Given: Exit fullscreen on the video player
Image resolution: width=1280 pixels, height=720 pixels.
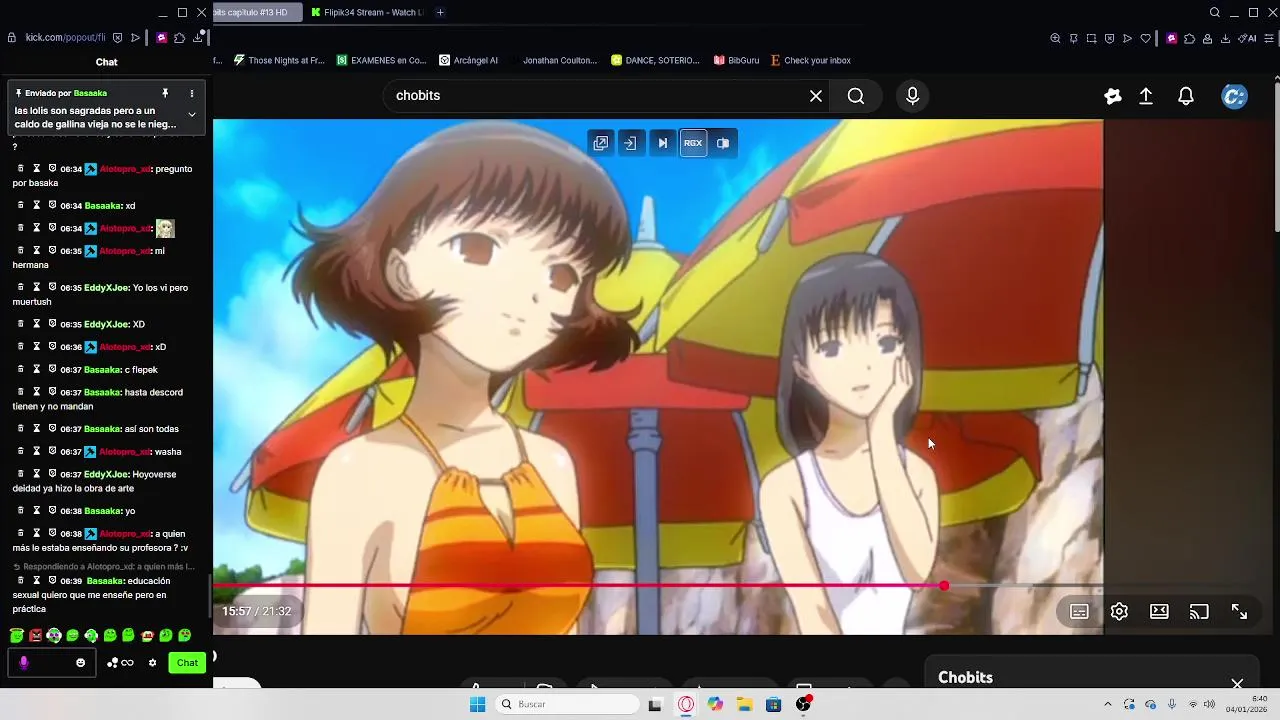Looking at the screenshot, I should [x=1239, y=612].
